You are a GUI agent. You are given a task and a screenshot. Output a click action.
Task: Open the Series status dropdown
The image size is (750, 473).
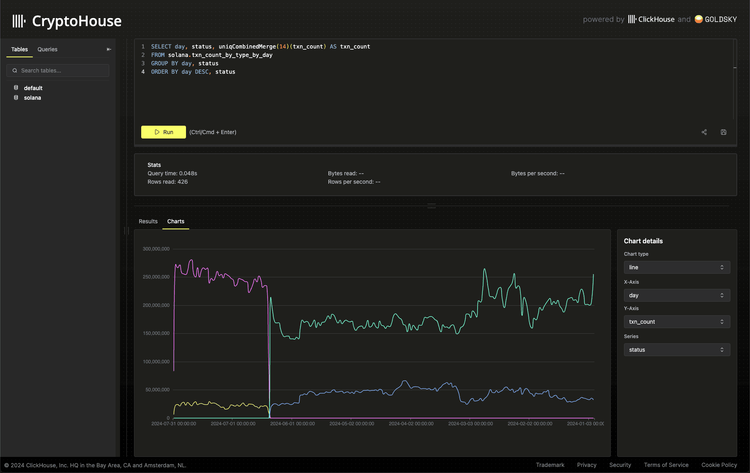(x=676, y=350)
